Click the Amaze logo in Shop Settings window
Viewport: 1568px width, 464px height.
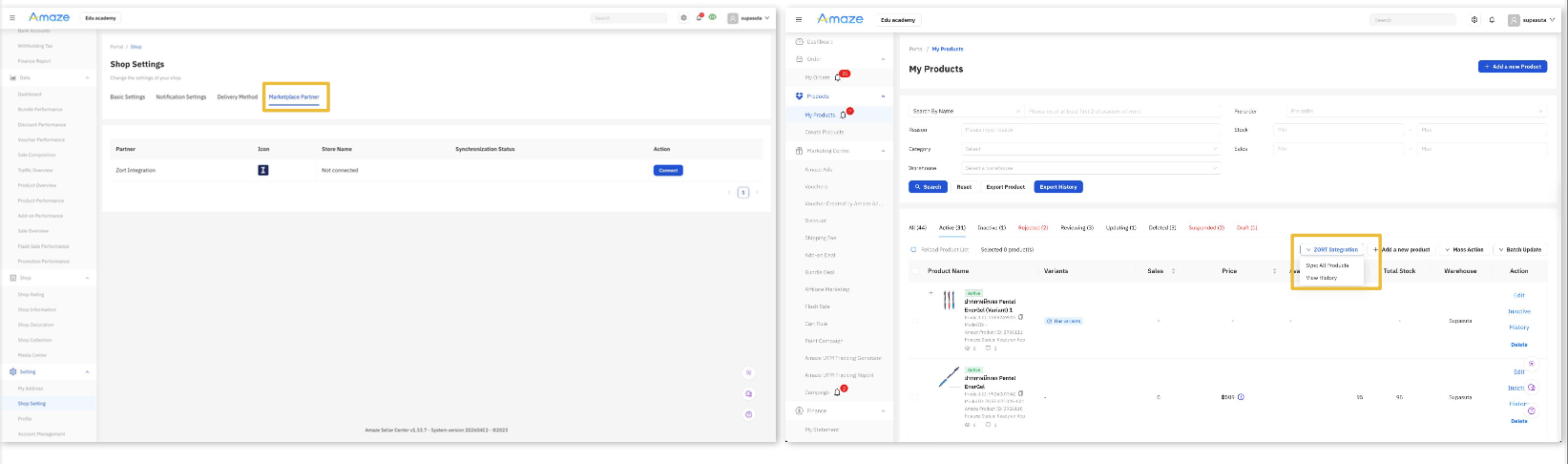[49, 17]
